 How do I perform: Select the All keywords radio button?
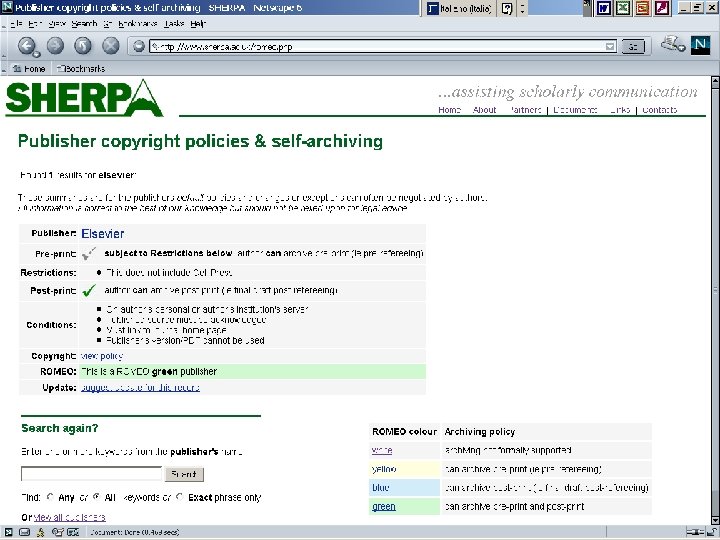click(96, 497)
